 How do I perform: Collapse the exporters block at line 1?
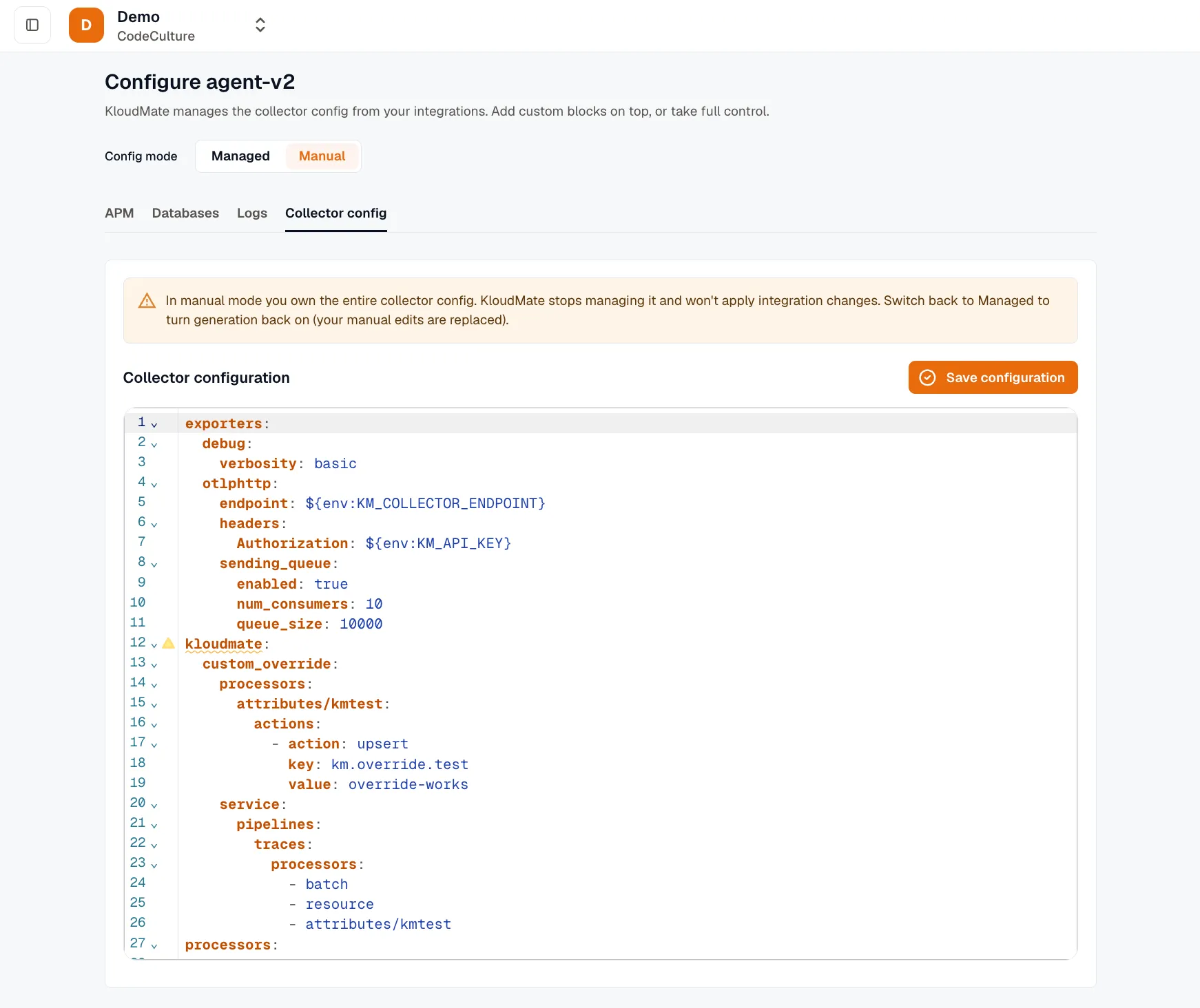pyautogui.click(x=154, y=425)
